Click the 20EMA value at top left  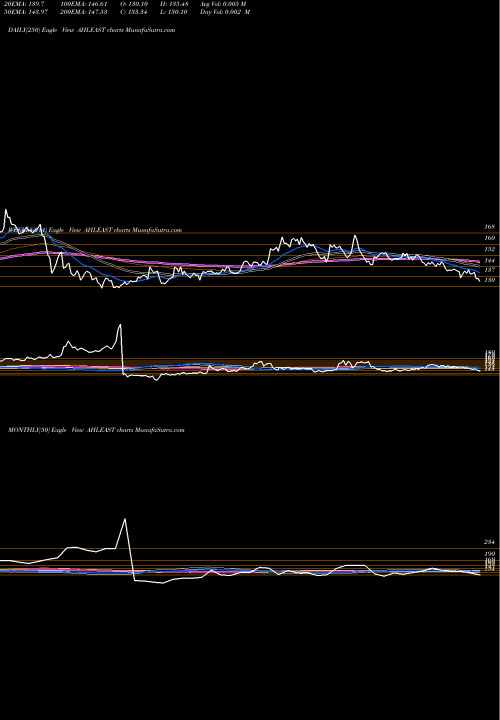click(x=23, y=4)
